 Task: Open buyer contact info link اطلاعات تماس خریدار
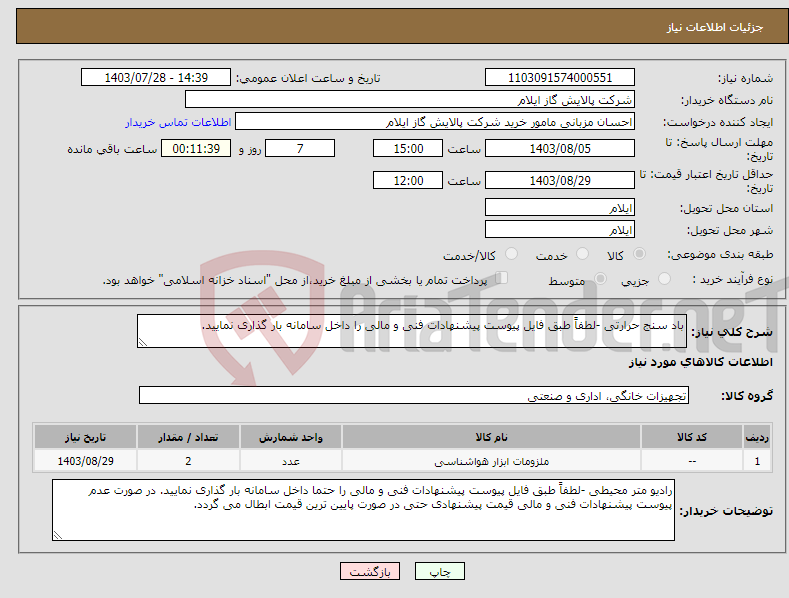tap(178, 122)
